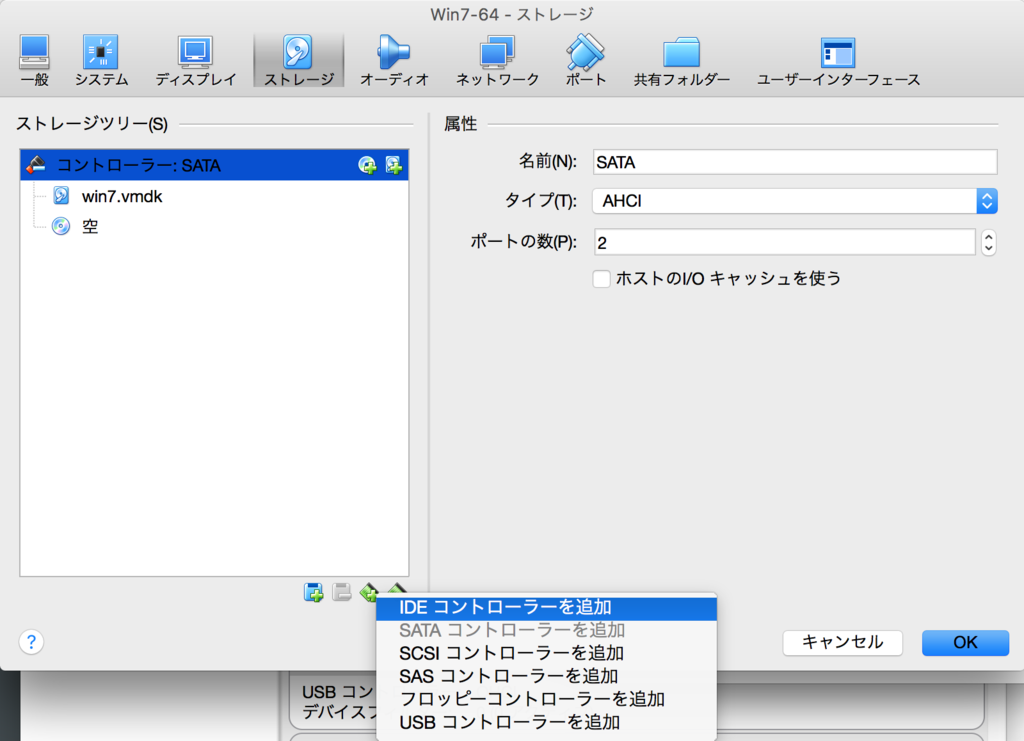Screen dimensions: 1024x741
Task: Click the キャンセル button
Action: pyautogui.click(x=842, y=642)
